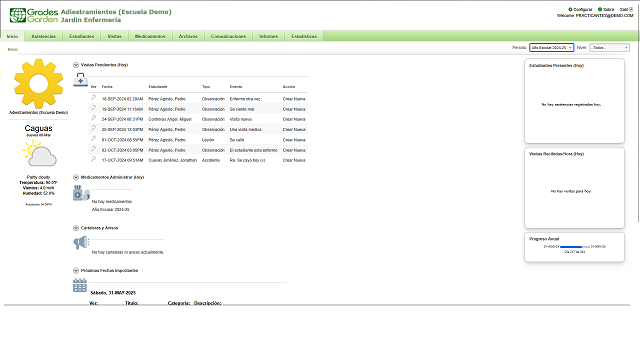640x360 pixels.
Task: Click the magnifier icon for 'Una visita medica'
Action: pyautogui.click(x=93, y=128)
